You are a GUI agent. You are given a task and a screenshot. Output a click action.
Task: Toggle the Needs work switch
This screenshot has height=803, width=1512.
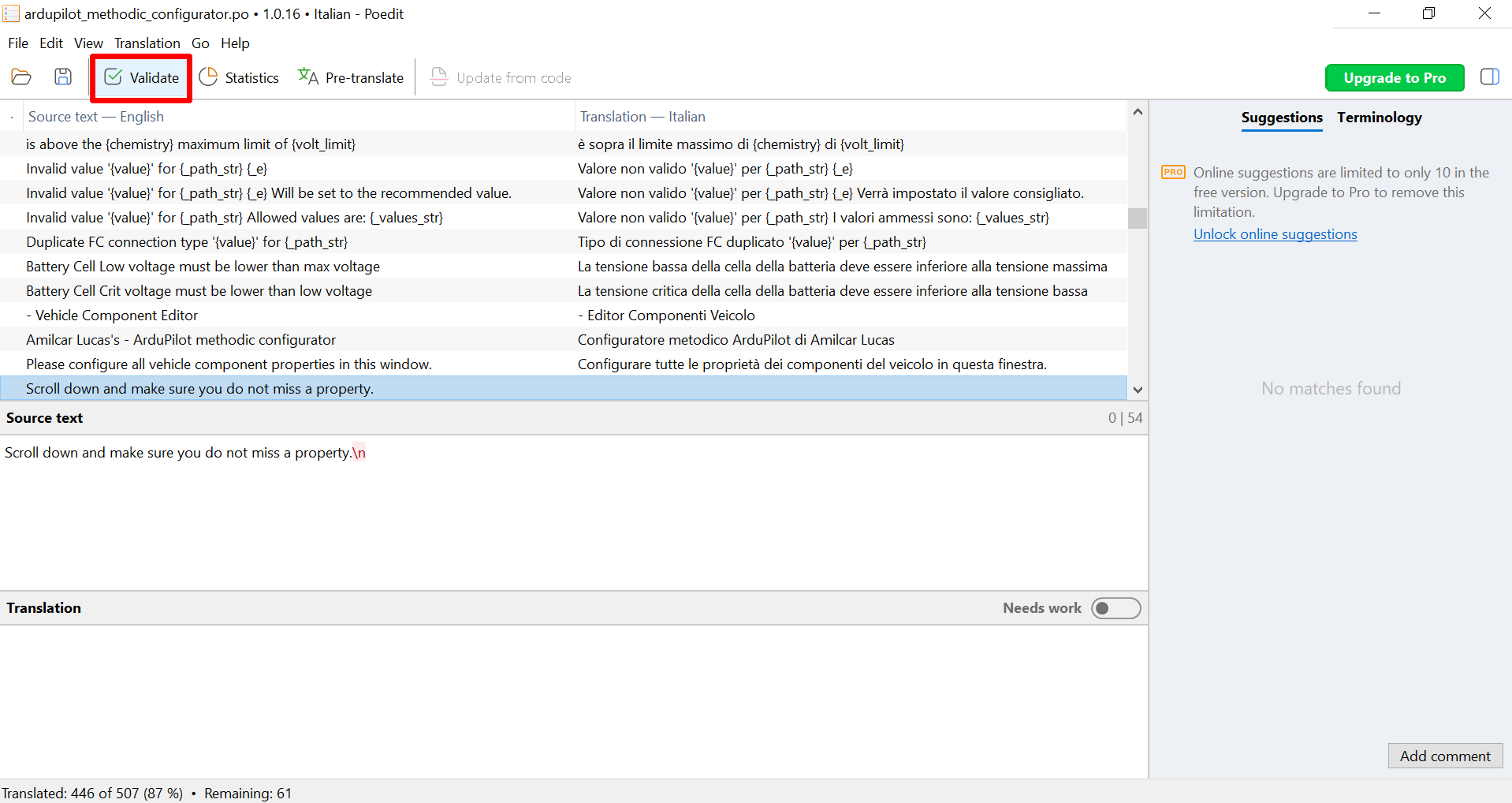1115,608
